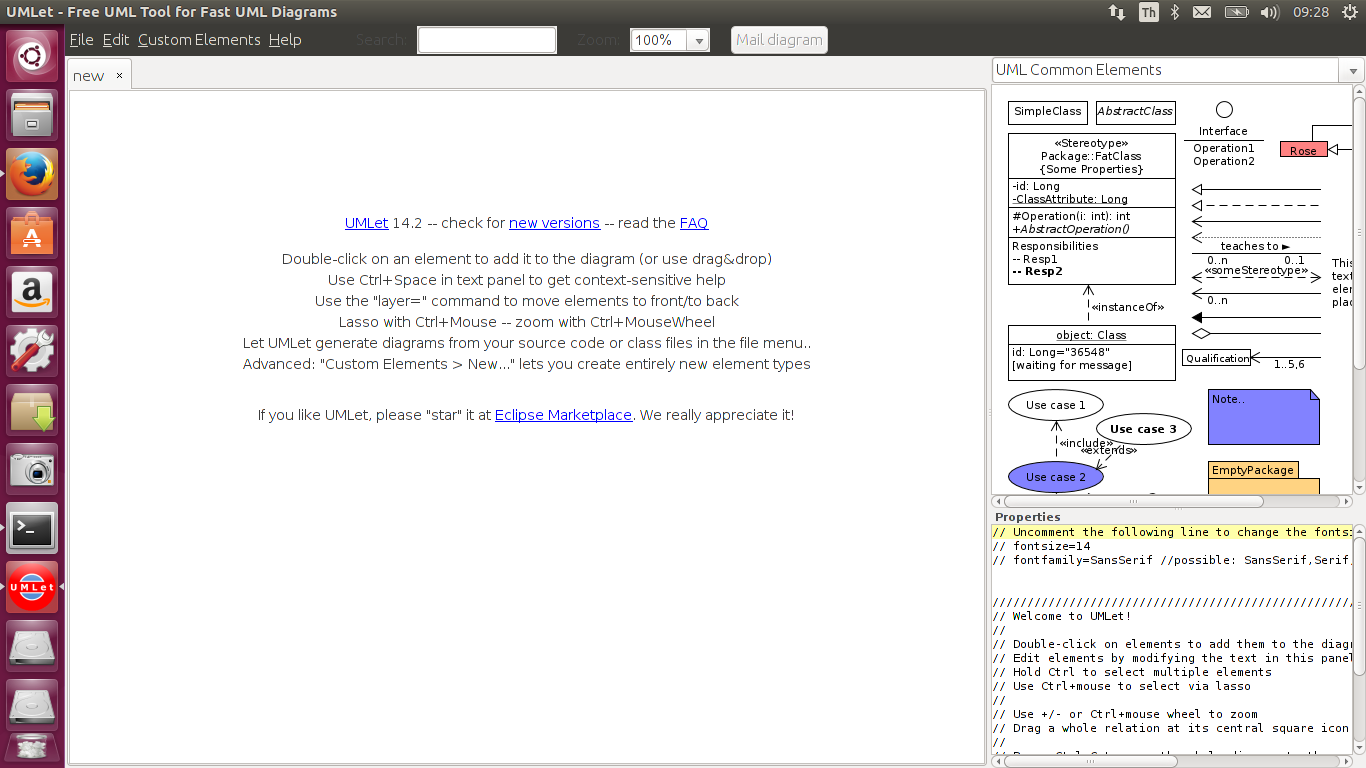Open the Help menu
The image size is (1366, 768).
pos(285,40)
